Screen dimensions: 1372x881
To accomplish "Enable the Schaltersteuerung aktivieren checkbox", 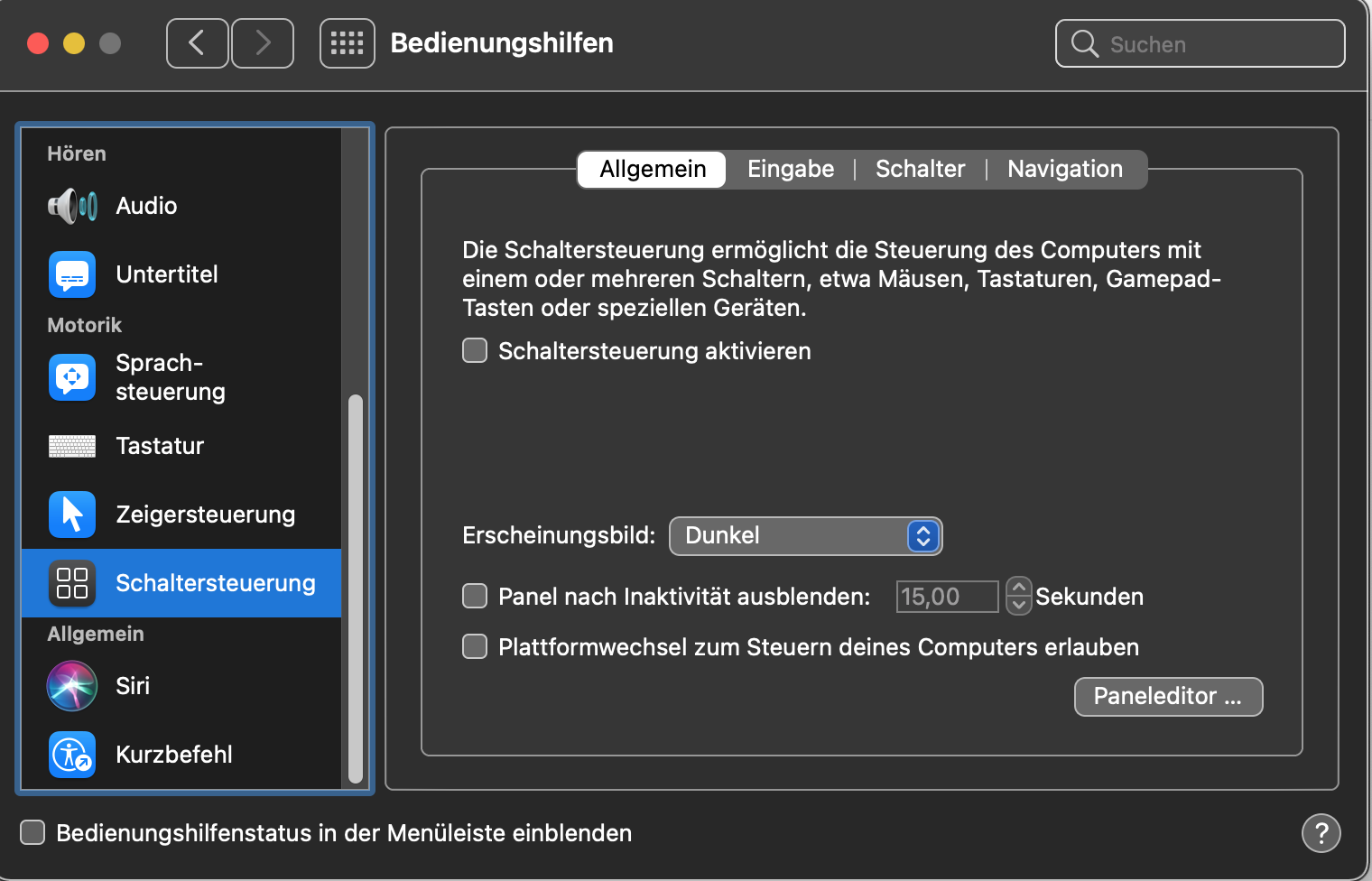I will [x=475, y=350].
